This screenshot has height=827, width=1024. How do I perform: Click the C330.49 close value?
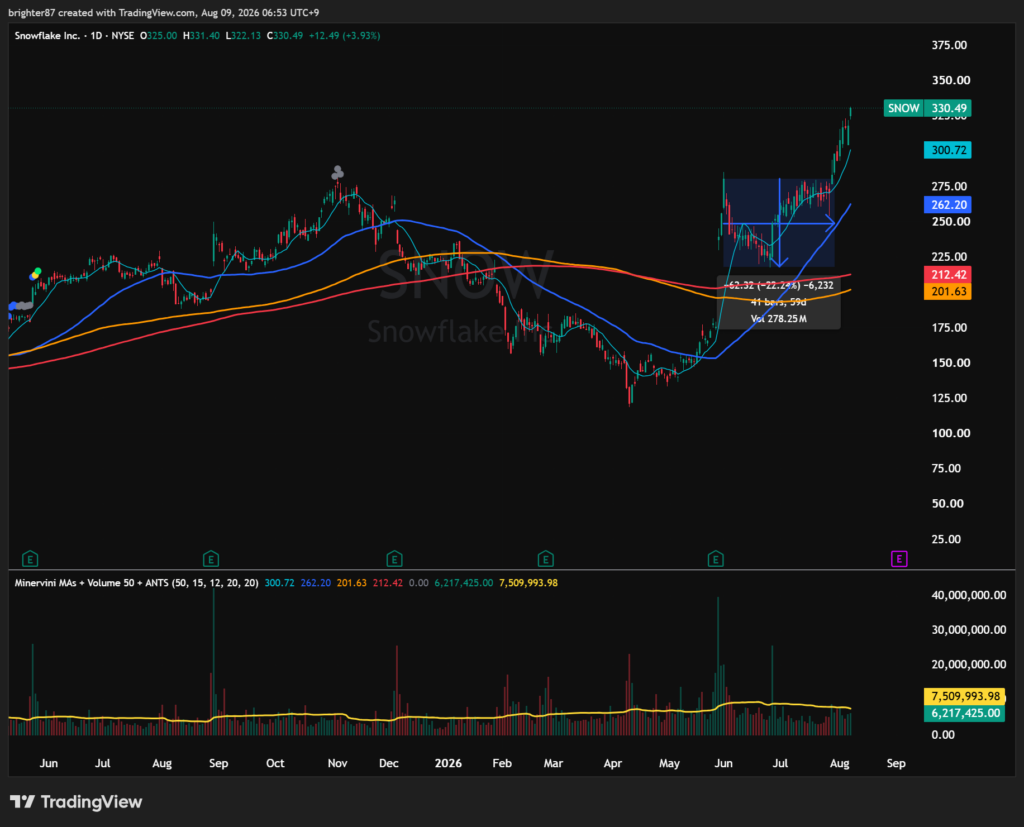tap(285, 36)
